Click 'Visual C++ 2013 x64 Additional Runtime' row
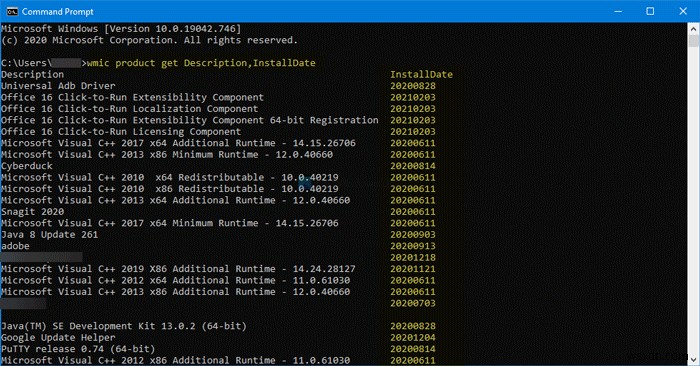This screenshot has width=700, height=366. (175, 200)
